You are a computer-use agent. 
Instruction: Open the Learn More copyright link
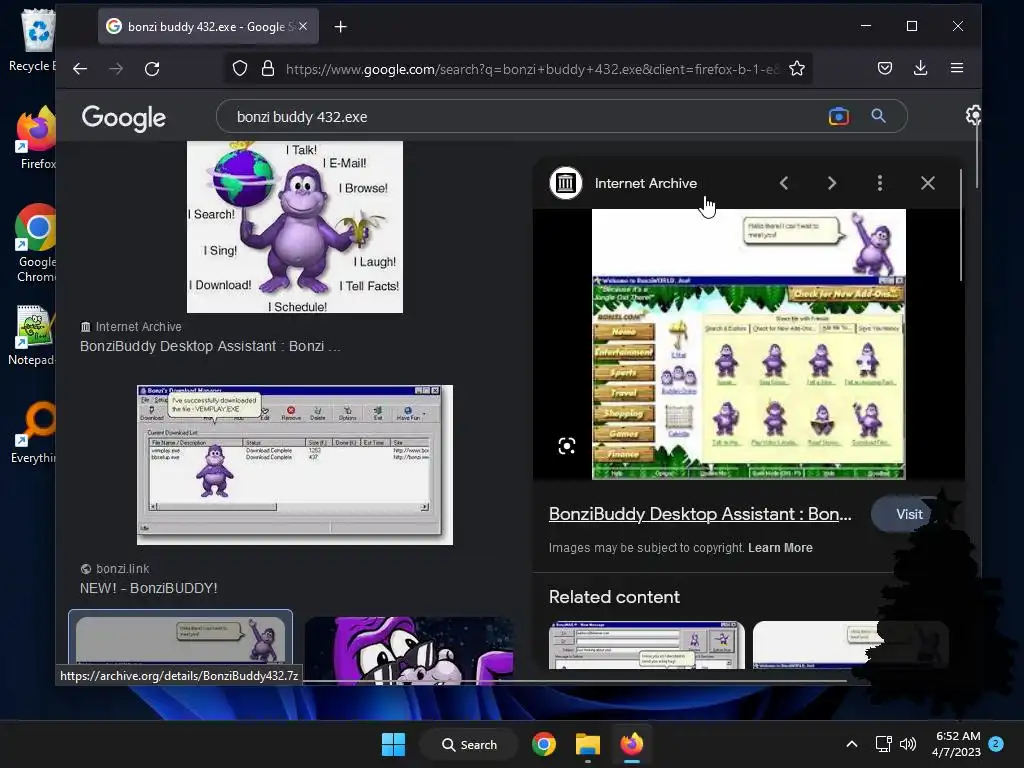click(780, 548)
